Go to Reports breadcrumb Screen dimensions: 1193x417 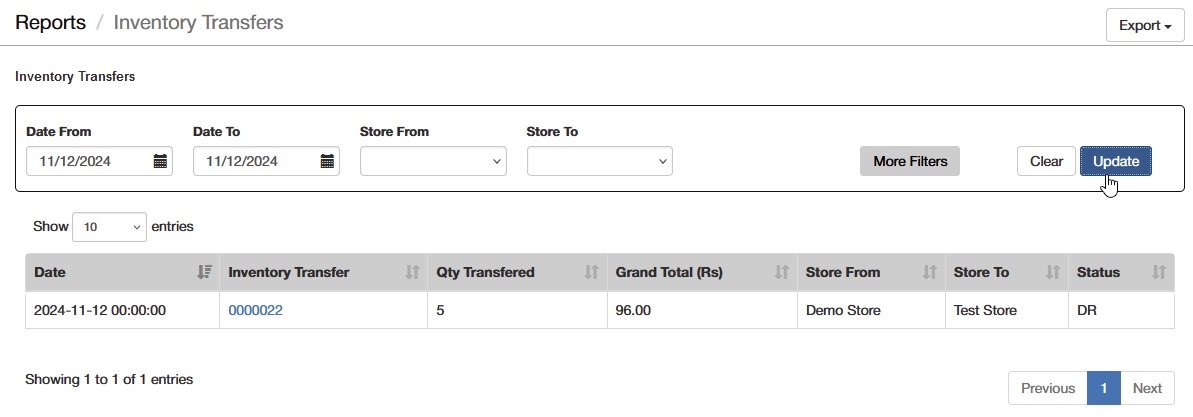pyautogui.click(x=50, y=22)
